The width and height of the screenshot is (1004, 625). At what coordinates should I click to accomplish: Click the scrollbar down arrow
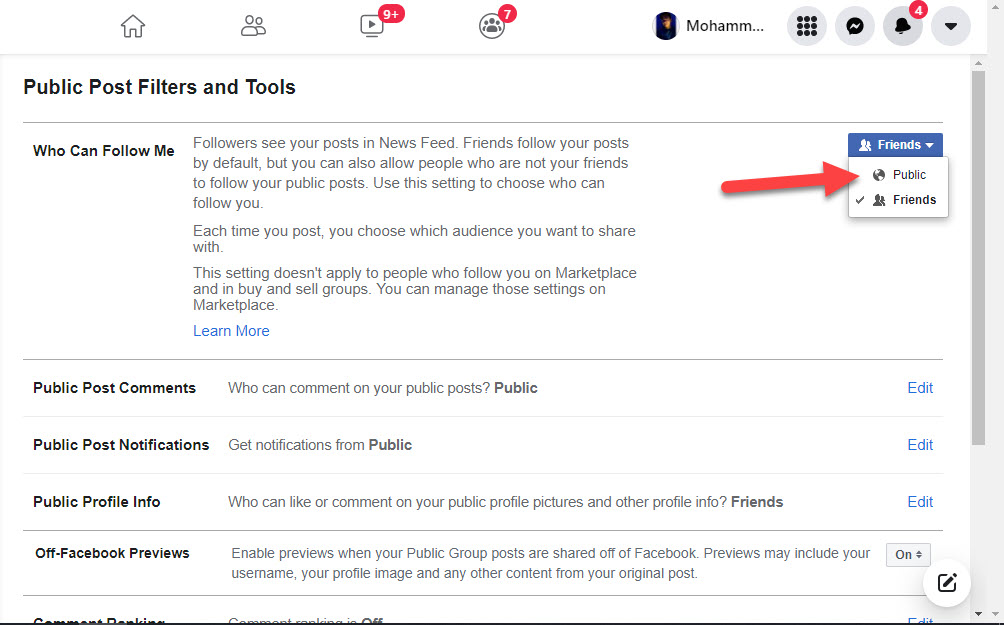978,613
